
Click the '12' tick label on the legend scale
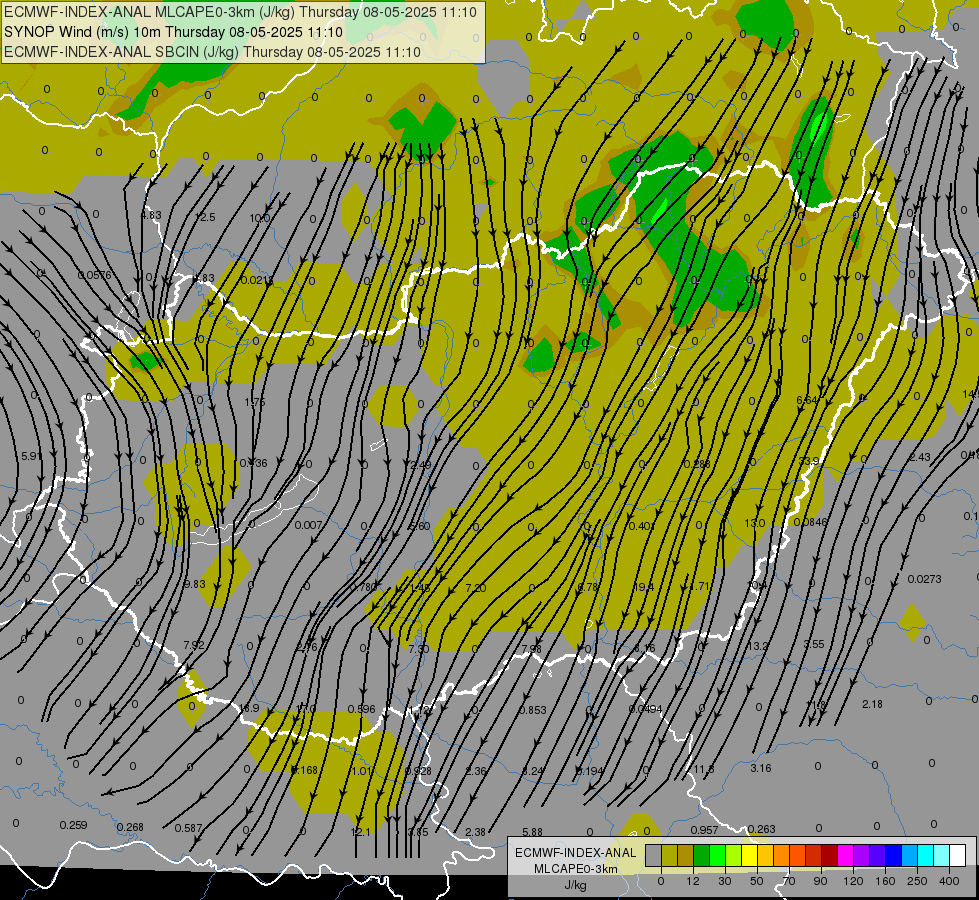693,881
